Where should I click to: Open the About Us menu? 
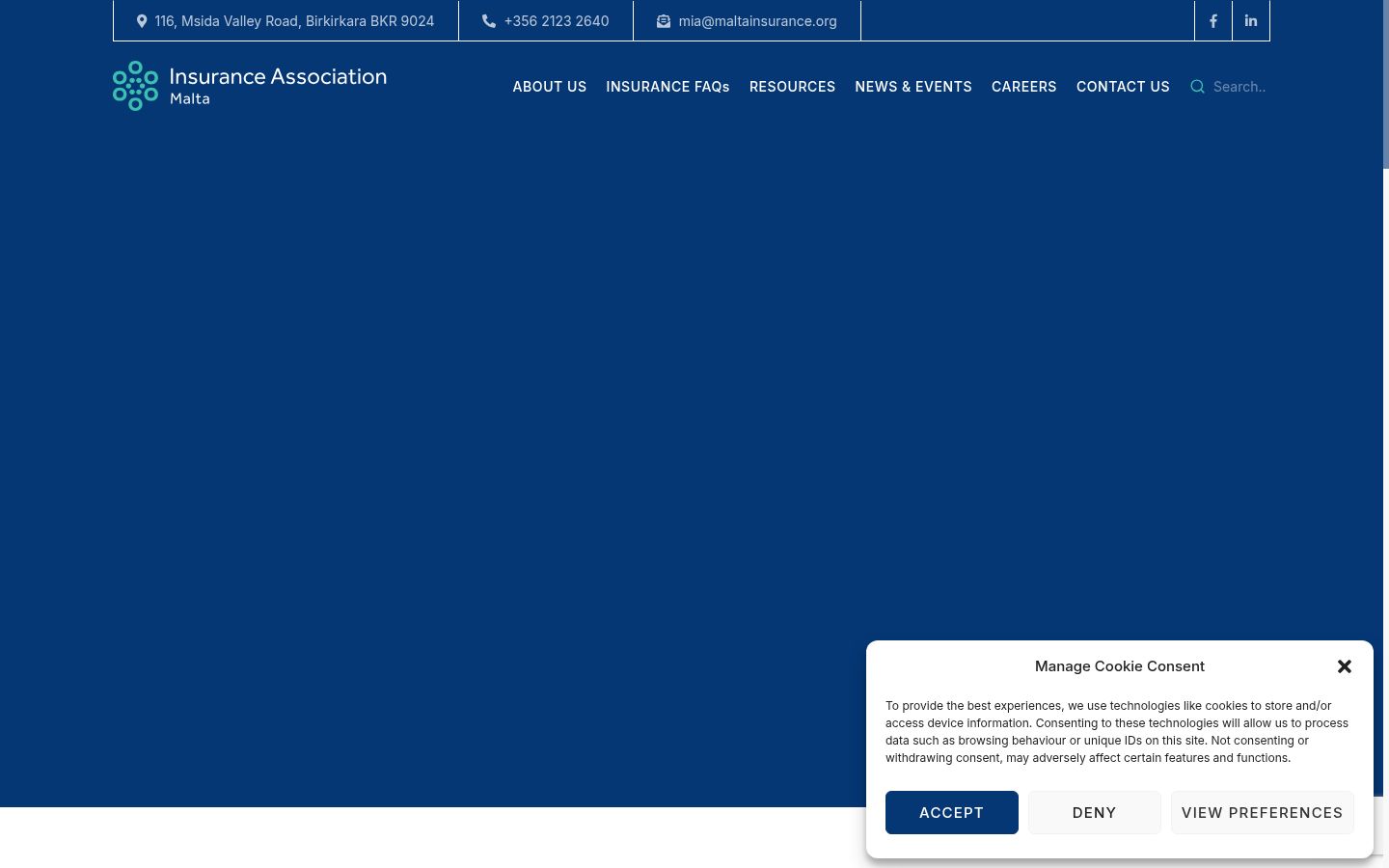coord(550,87)
